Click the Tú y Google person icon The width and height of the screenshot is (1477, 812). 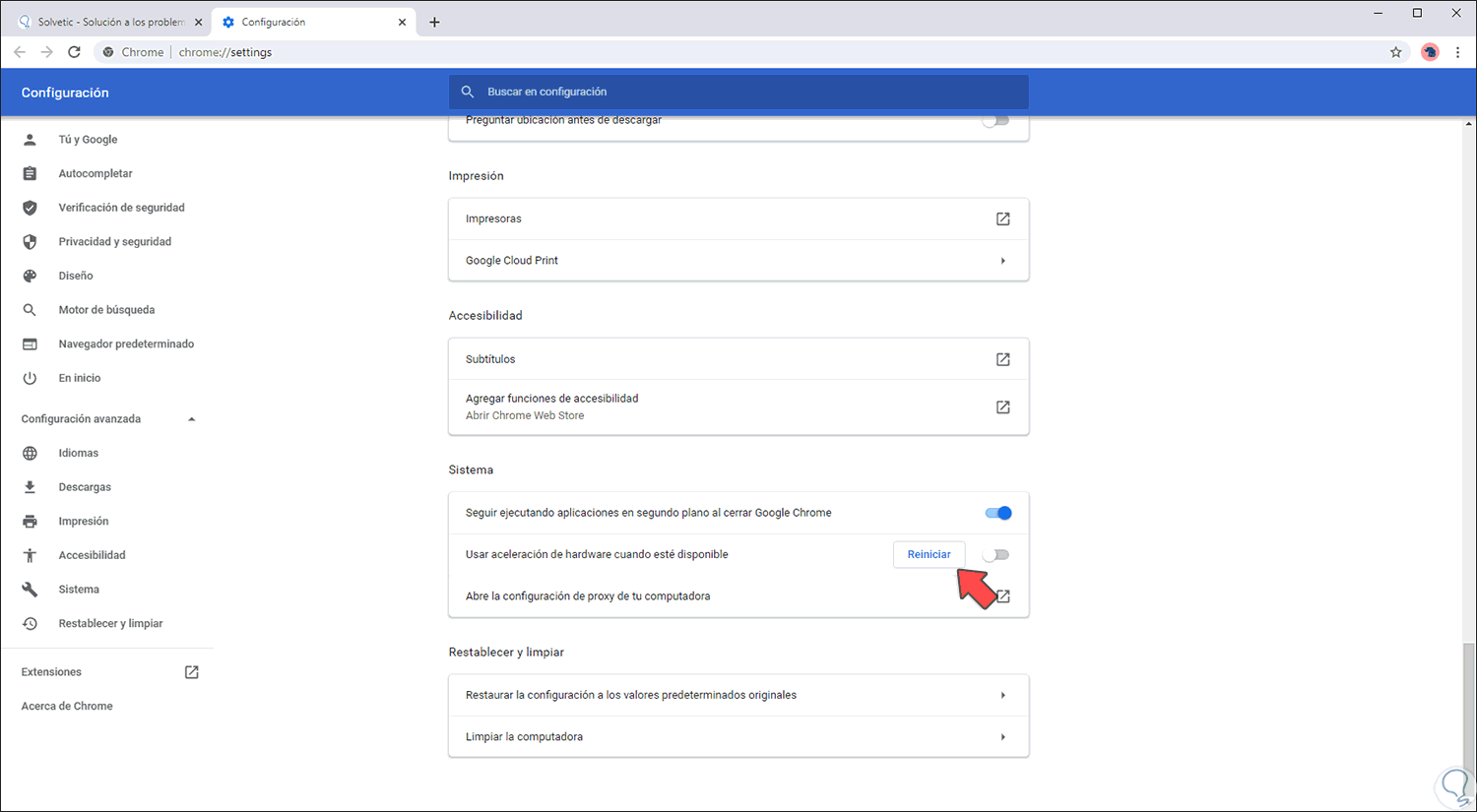[x=30, y=140]
